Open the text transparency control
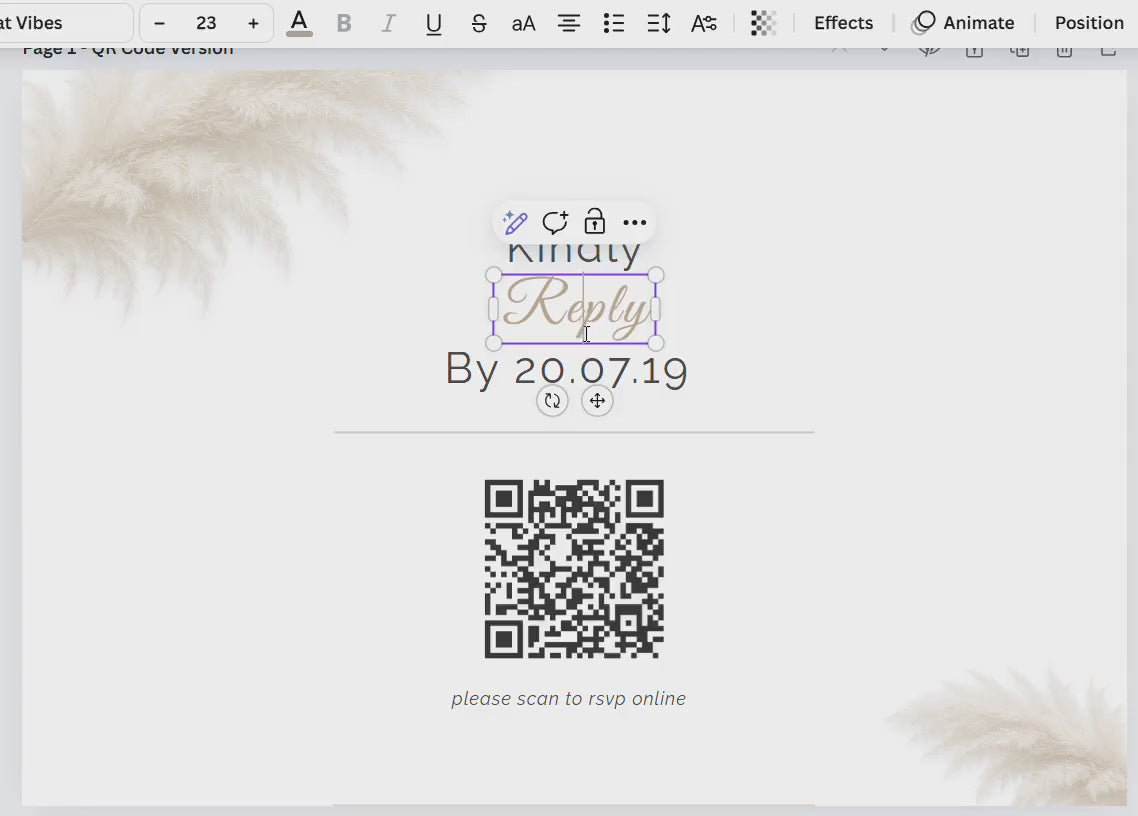The width and height of the screenshot is (1138, 816). pos(764,23)
